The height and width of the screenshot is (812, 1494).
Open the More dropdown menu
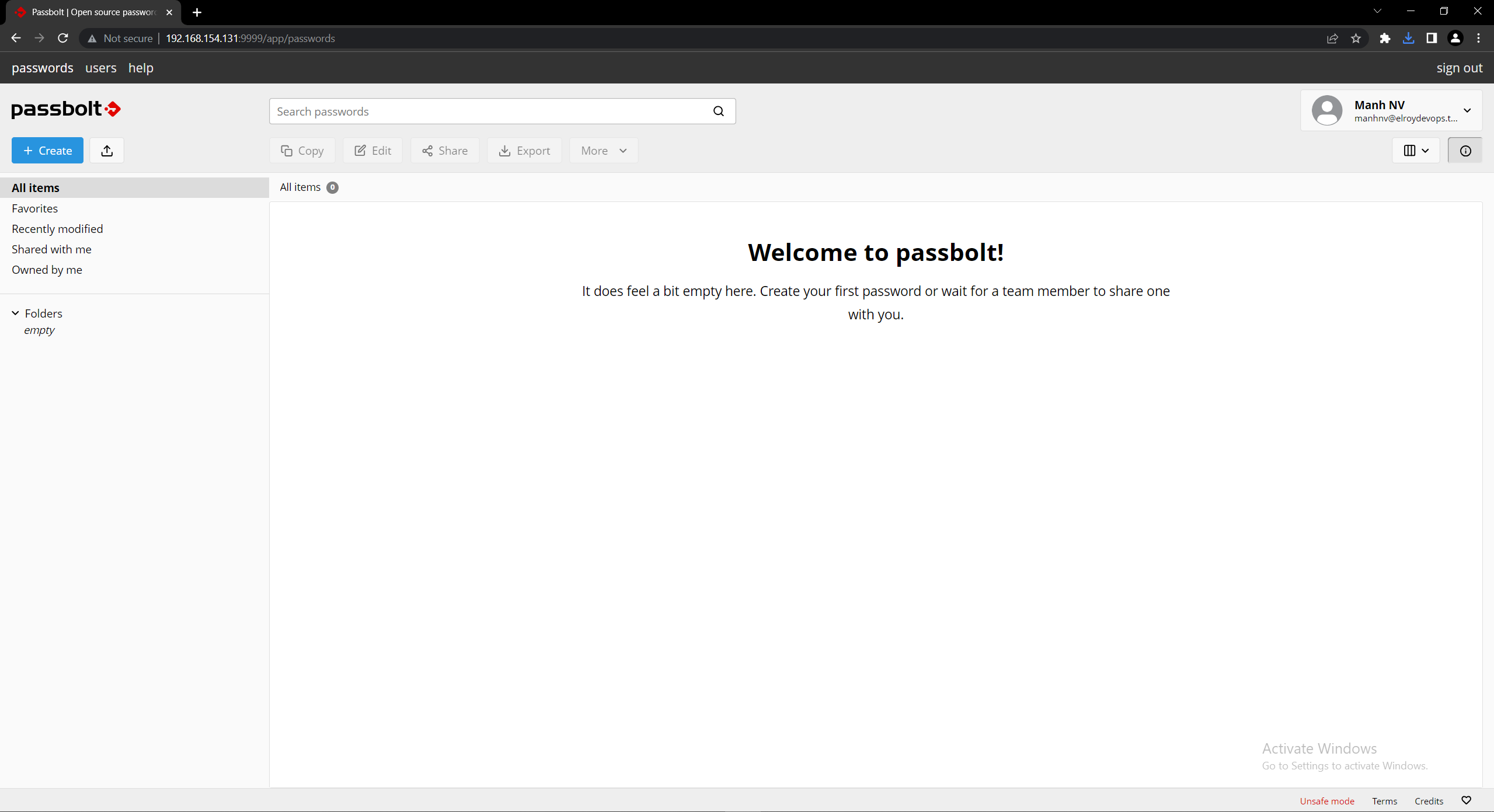tap(604, 151)
